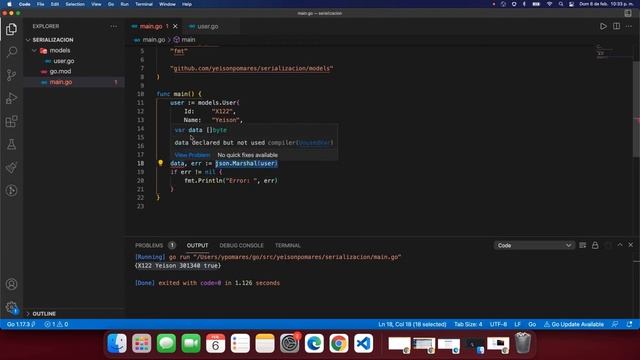This screenshot has width=640, height=360.
Task: Close the bottom panel
Action: [631, 245]
